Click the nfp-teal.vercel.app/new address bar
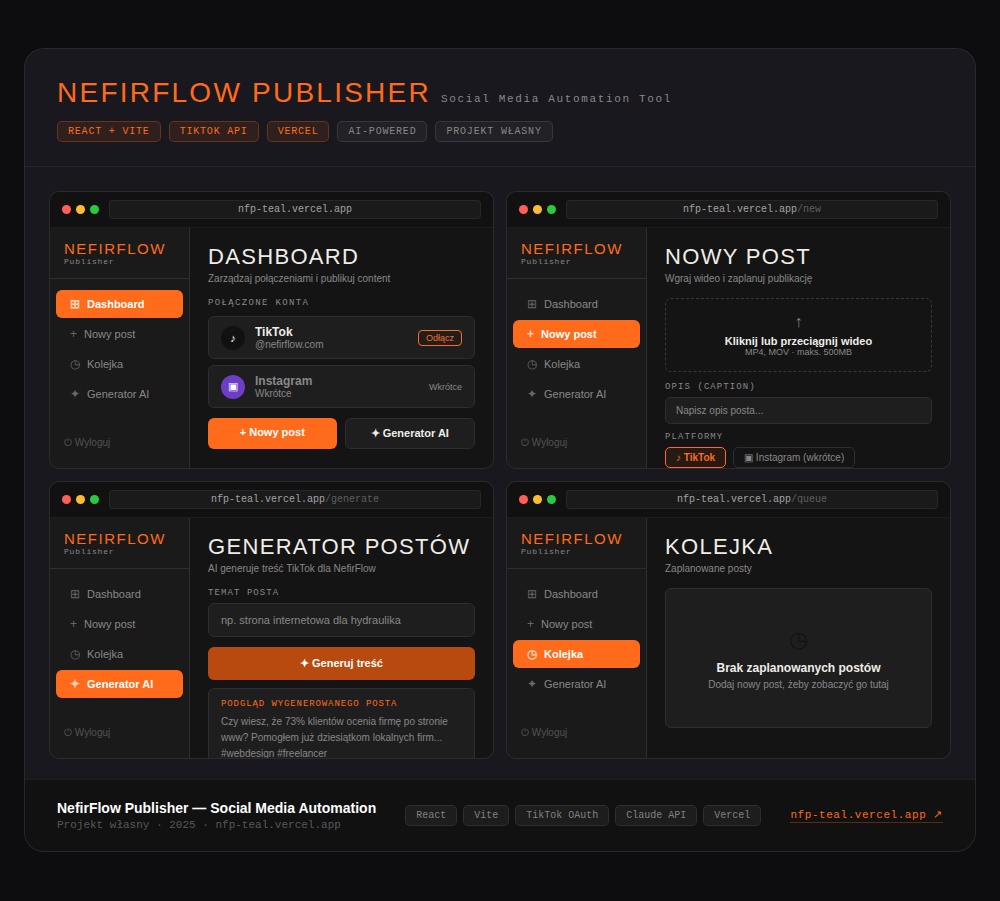Viewport: 1000px width, 901px height. [x=751, y=209]
